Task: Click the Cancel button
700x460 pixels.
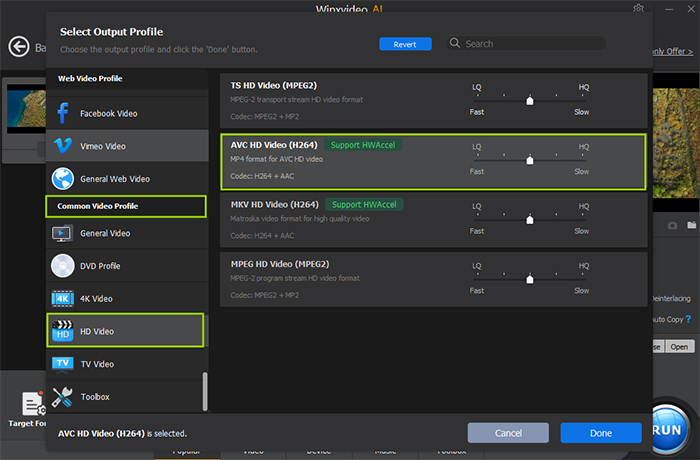Action: pyautogui.click(x=508, y=433)
